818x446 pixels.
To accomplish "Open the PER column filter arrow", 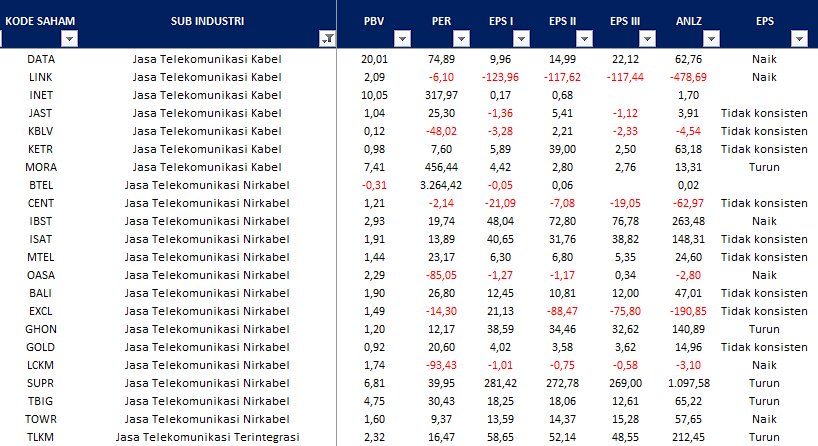I will (461, 39).
